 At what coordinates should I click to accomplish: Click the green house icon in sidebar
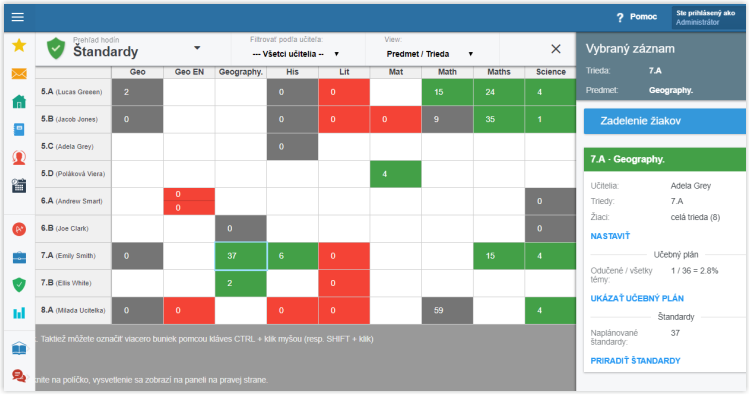click(x=19, y=101)
